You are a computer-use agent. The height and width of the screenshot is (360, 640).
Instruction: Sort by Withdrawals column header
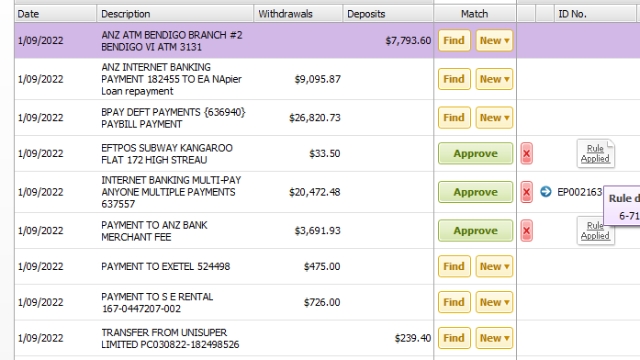(x=298, y=14)
